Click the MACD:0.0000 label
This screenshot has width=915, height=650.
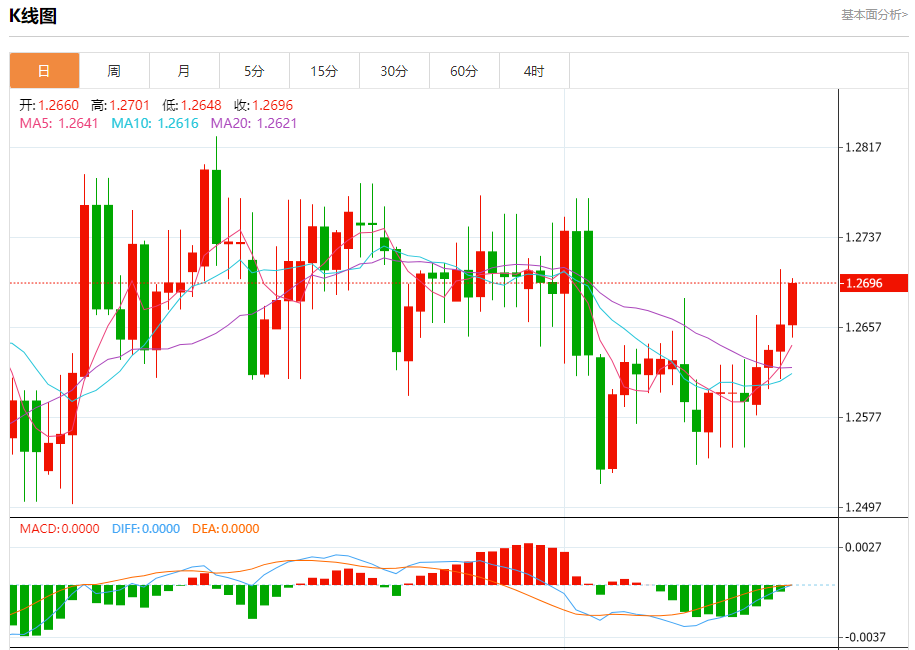coord(60,529)
